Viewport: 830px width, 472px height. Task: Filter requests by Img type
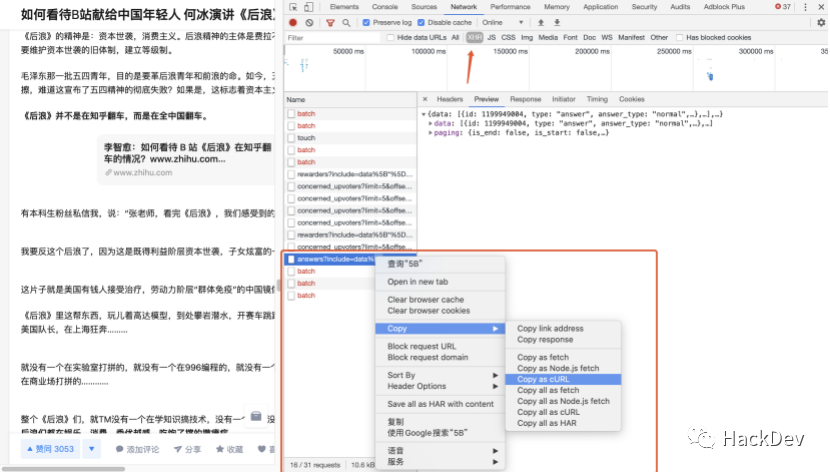(x=527, y=38)
